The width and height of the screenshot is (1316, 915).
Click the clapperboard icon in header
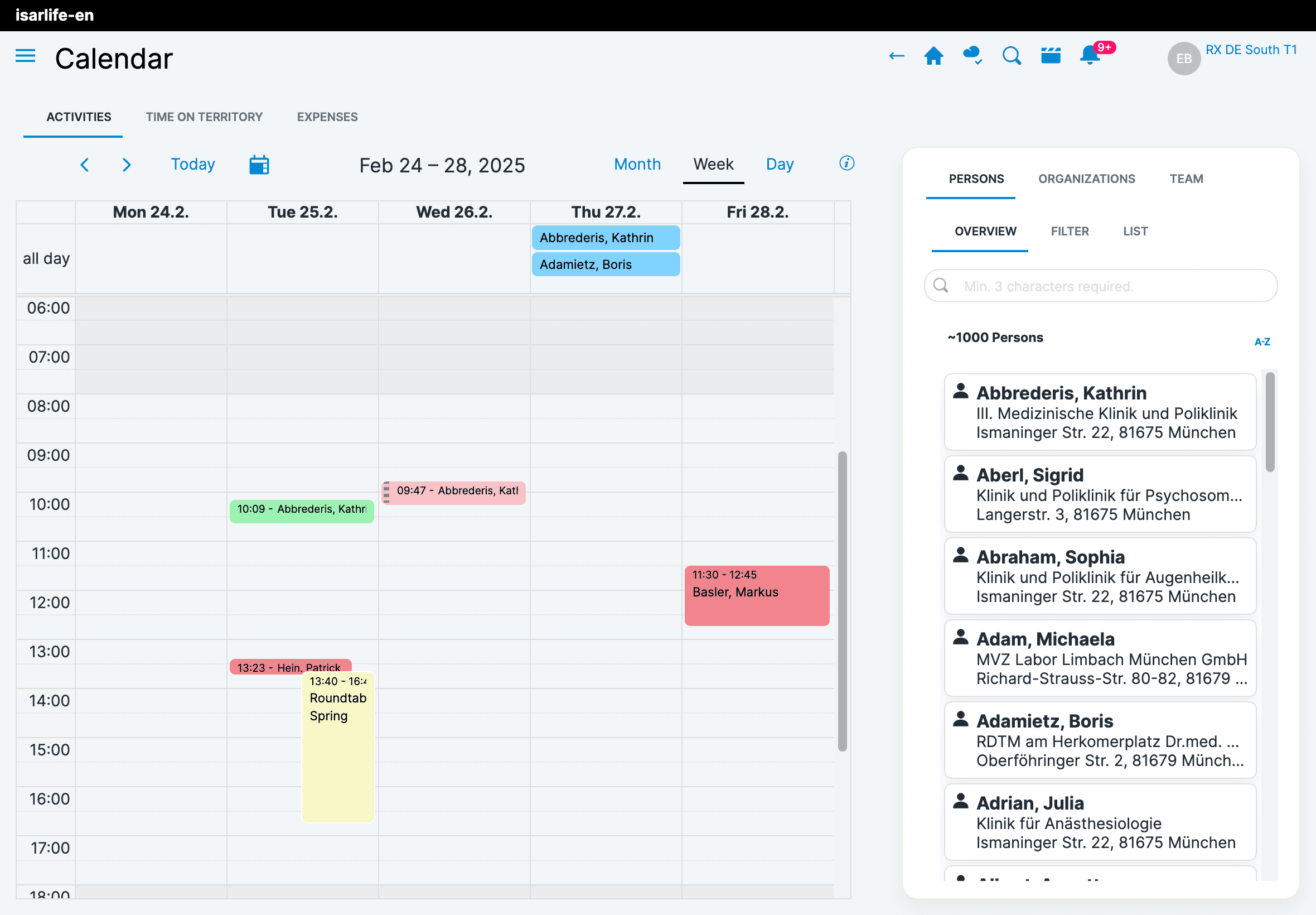coord(1050,56)
